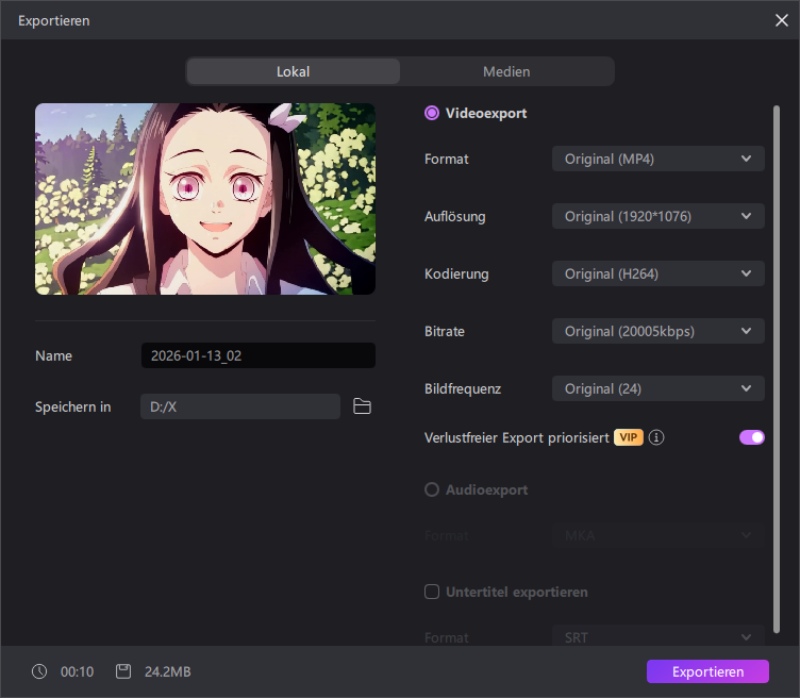Open the Kodierung dropdown
Screen dimensions: 800x698
[657, 273]
